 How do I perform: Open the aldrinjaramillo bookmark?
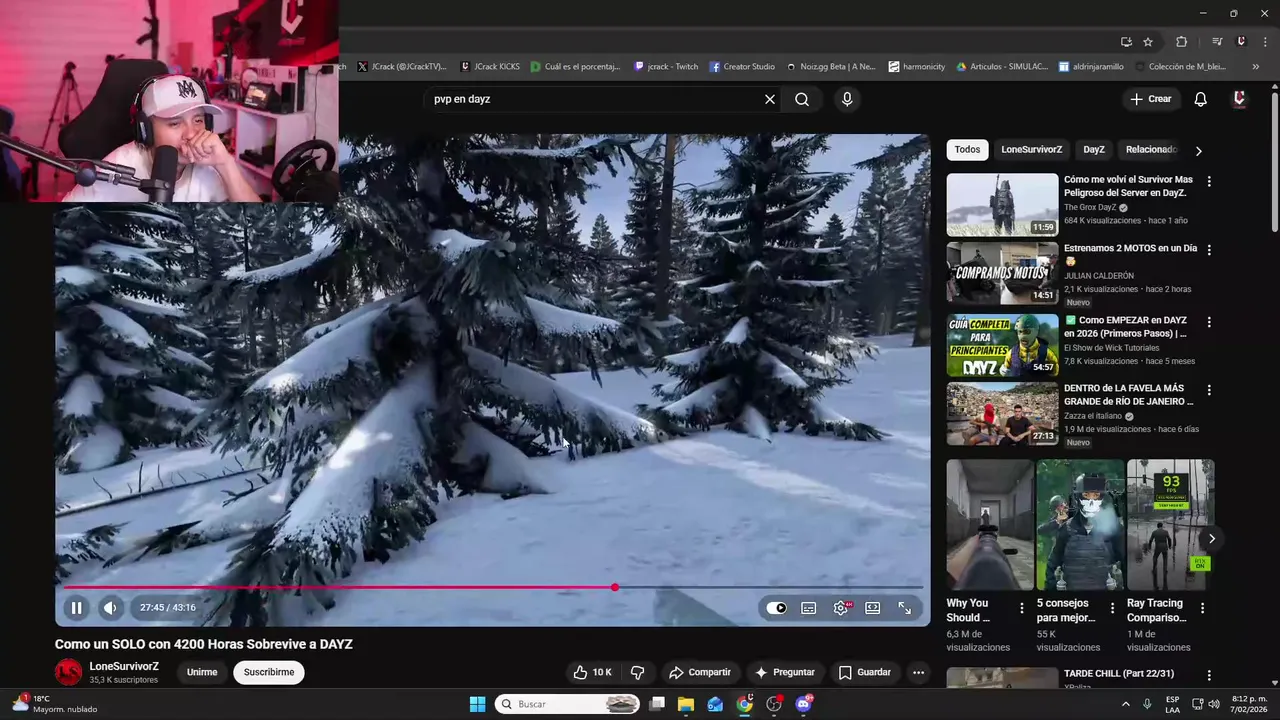1092,67
